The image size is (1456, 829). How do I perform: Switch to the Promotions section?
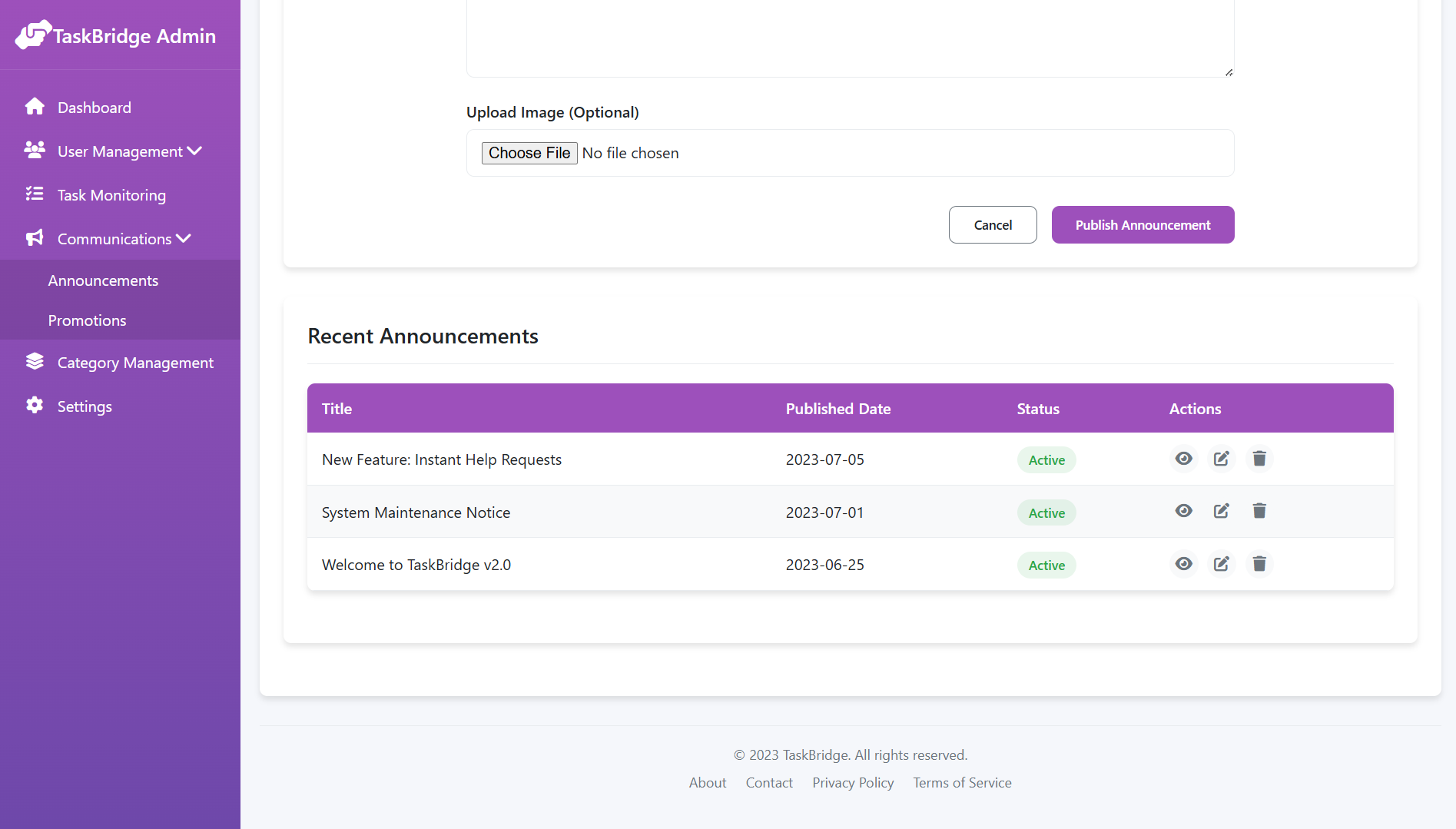coord(86,320)
